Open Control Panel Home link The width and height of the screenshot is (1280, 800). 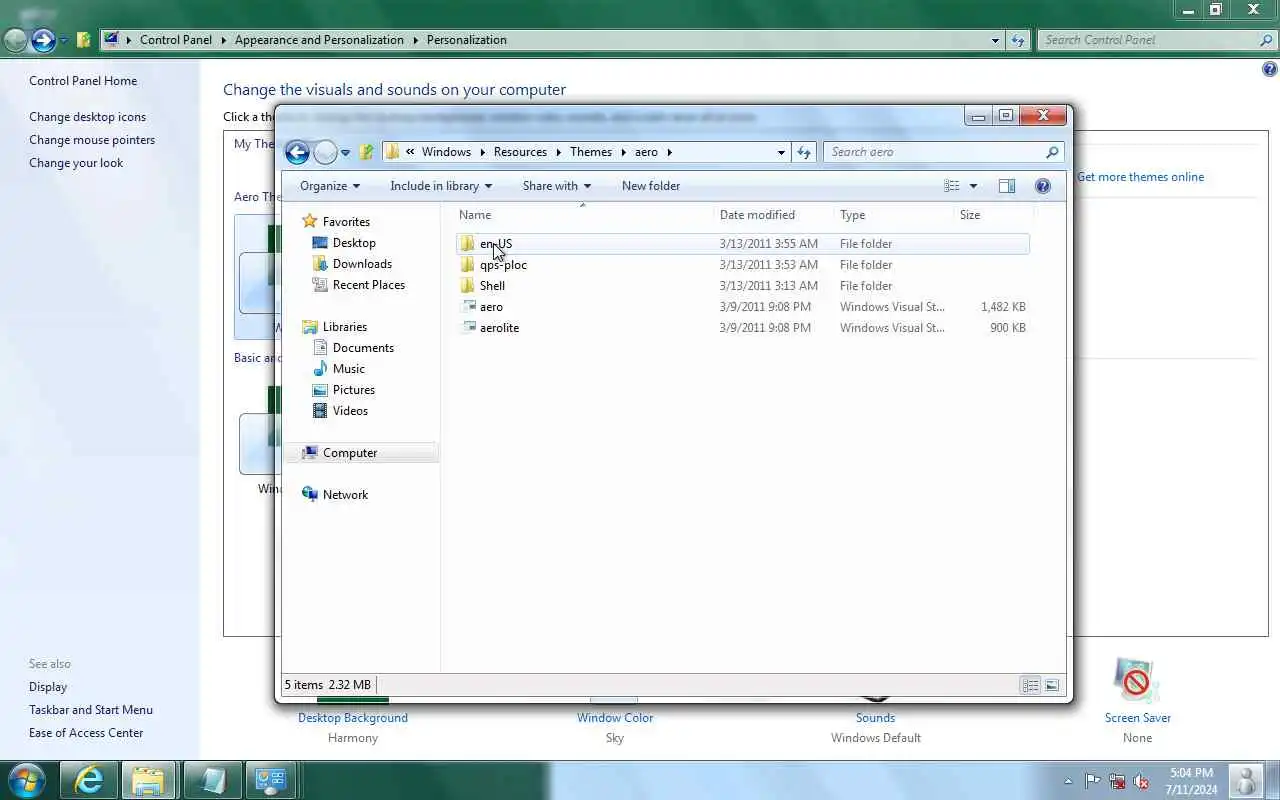click(x=83, y=81)
